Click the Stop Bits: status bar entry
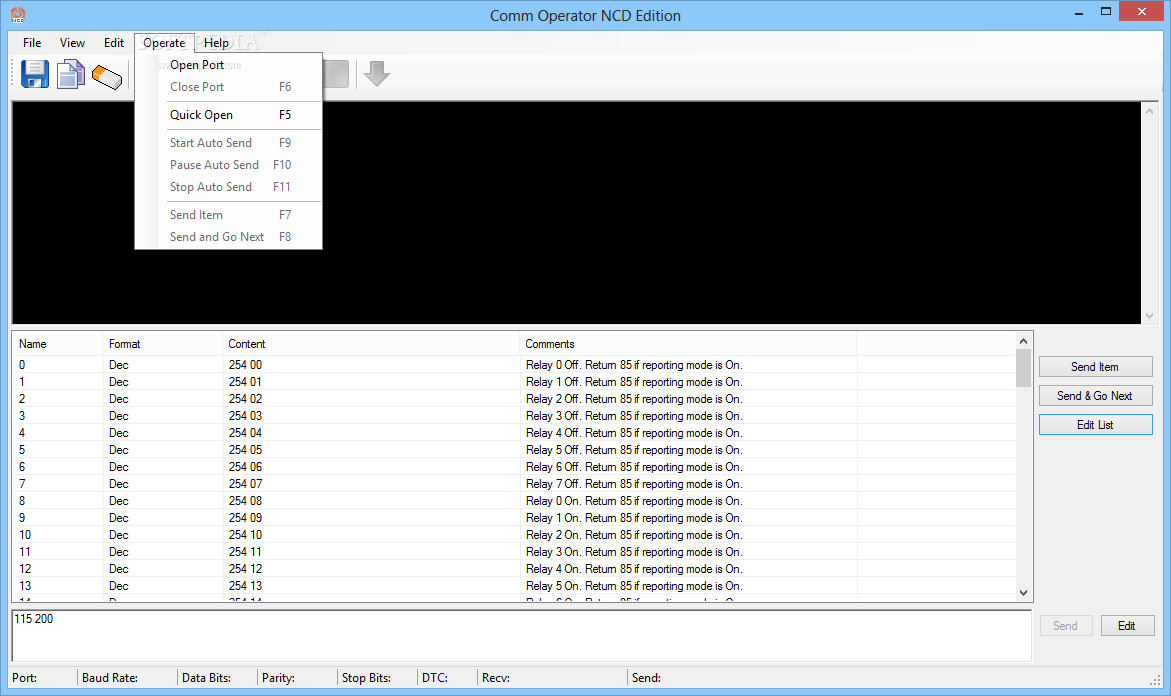This screenshot has height=696, width=1171. click(367, 678)
